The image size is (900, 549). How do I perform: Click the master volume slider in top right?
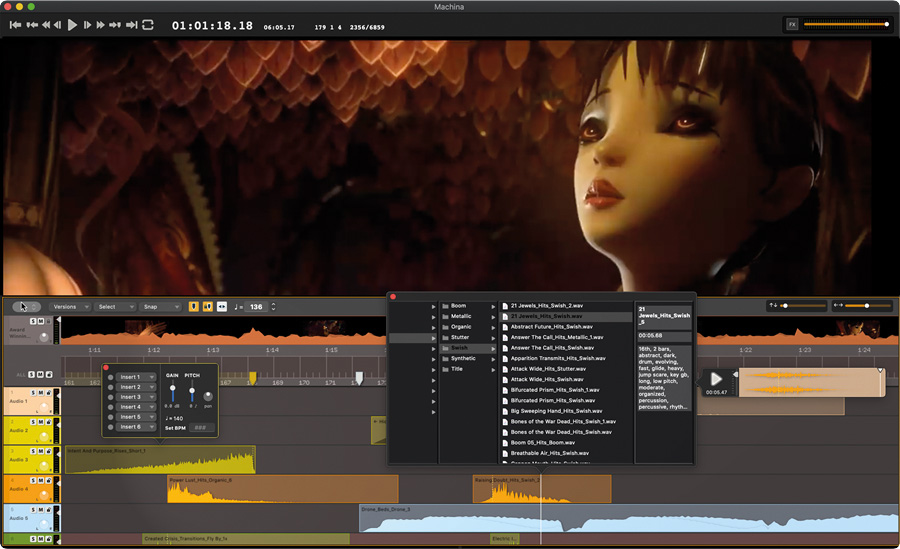pos(846,24)
